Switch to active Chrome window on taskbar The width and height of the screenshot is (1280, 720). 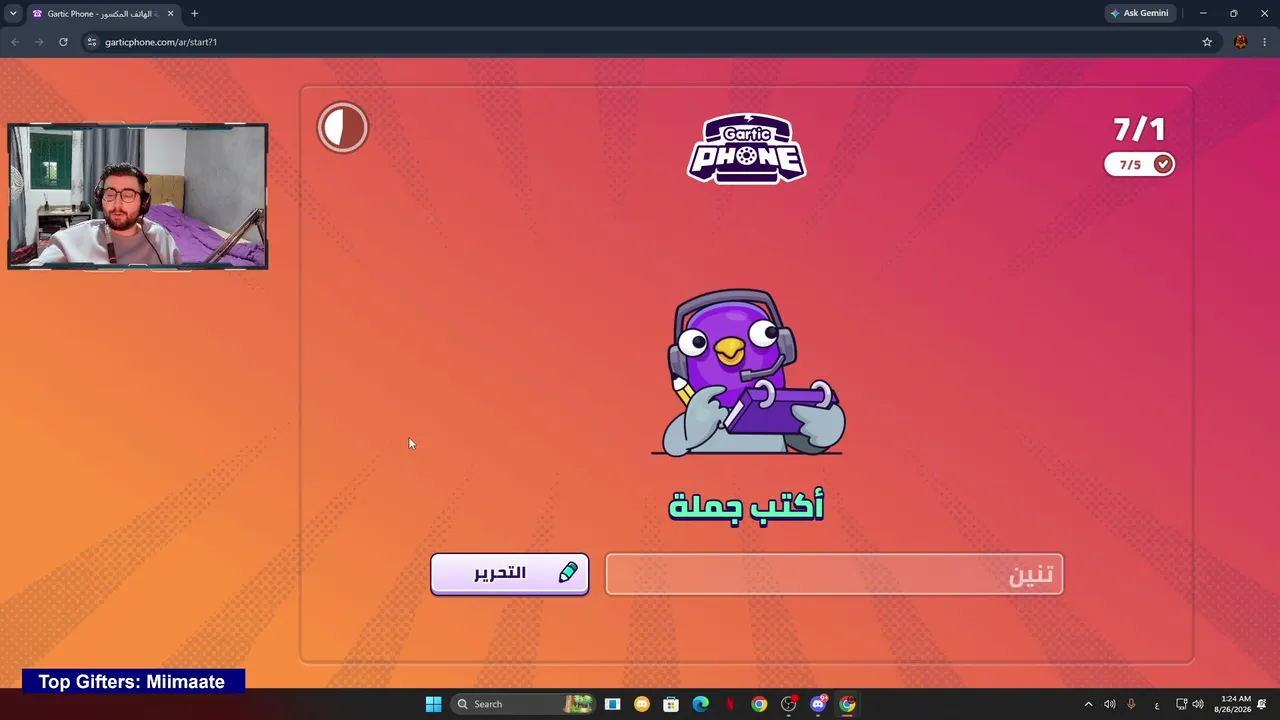[x=848, y=704]
